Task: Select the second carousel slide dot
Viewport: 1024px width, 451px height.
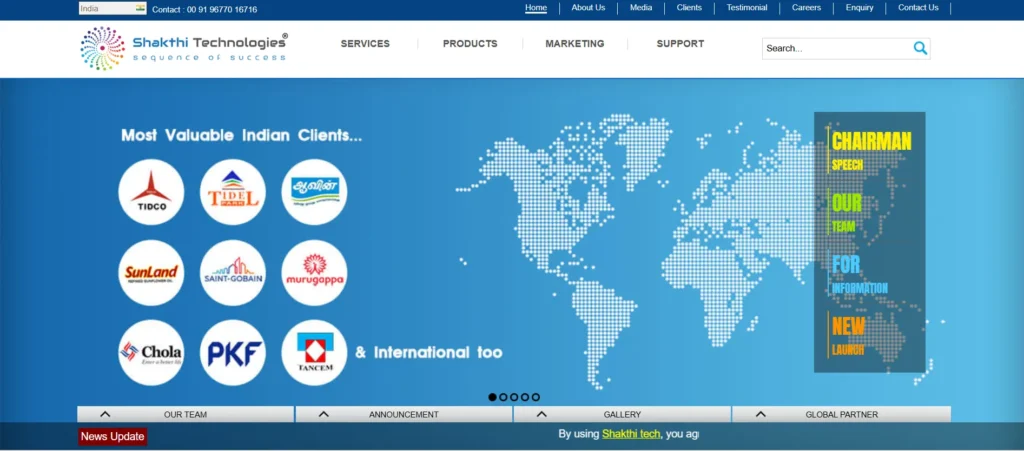Action: pos(504,397)
